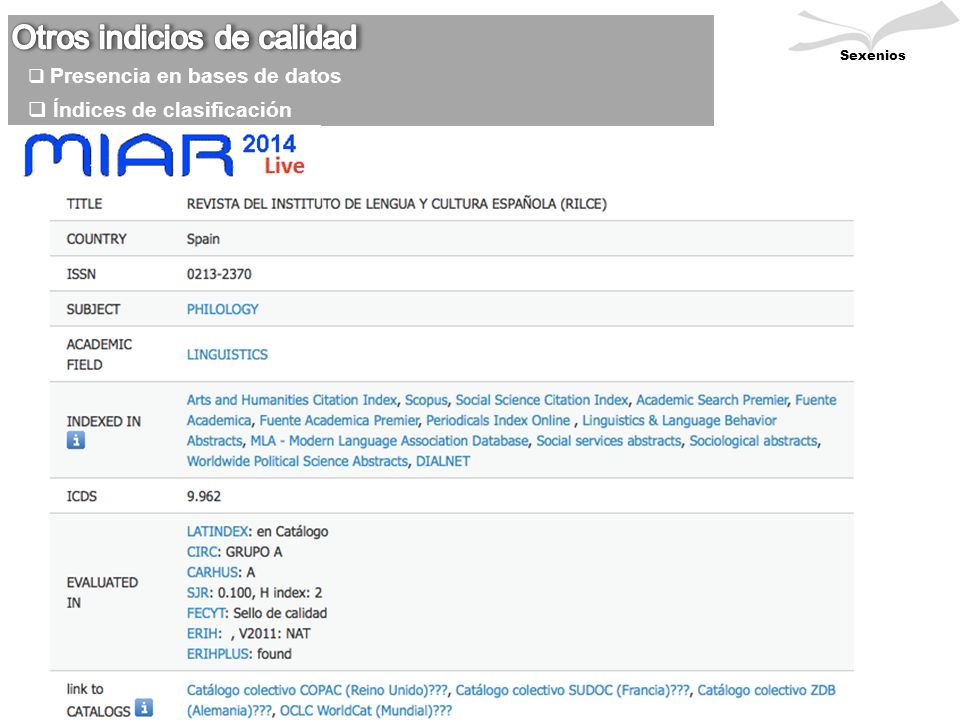960x720 pixels.
Task: Click the info icon beside CATALOGS
Action: [x=144, y=708]
